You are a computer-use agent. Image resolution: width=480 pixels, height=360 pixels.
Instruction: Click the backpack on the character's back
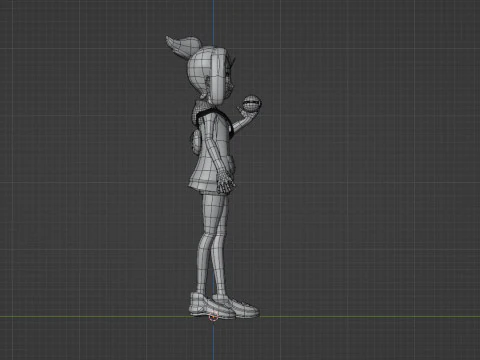point(195,143)
